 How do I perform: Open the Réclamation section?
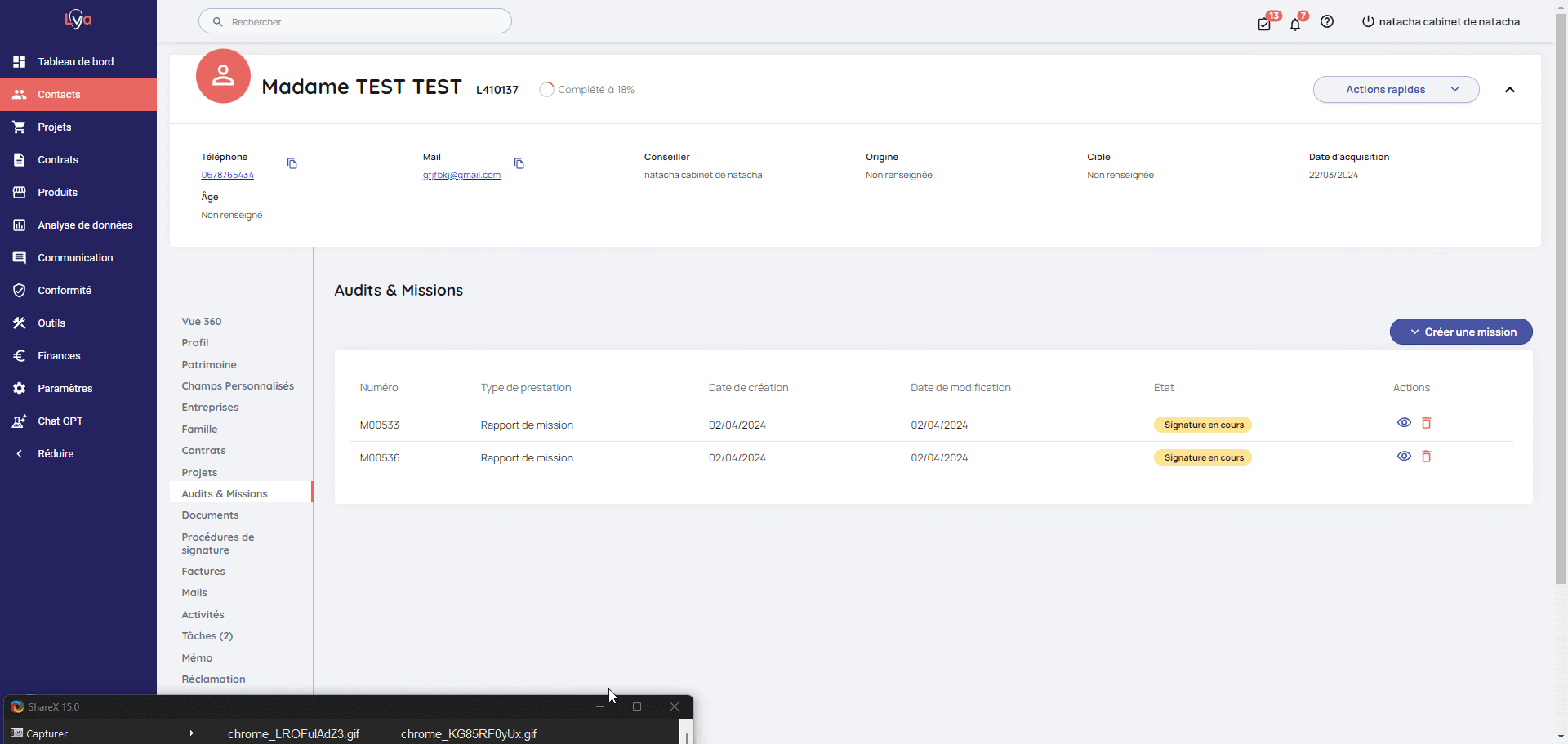point(213,679)
